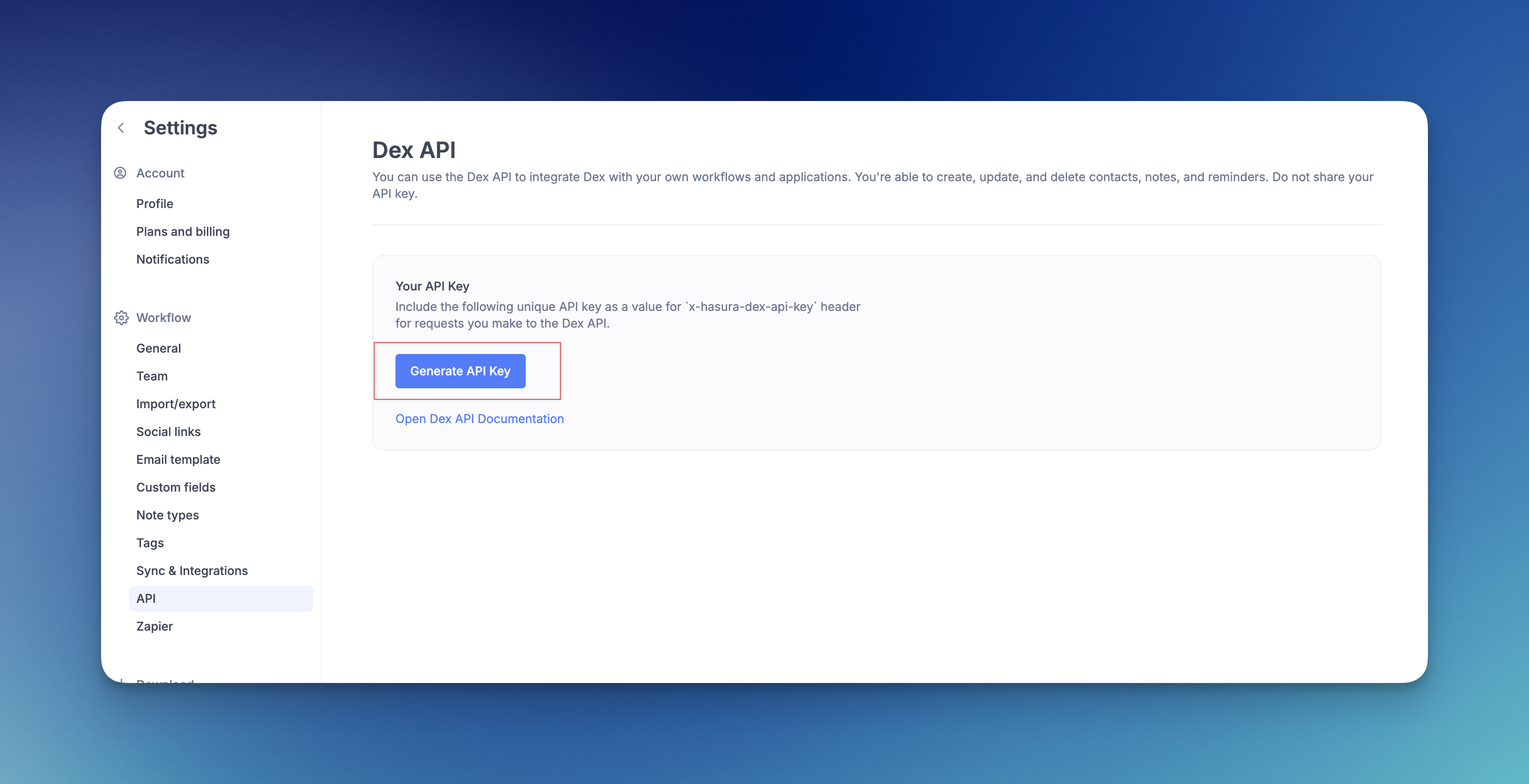The height and width of the screenshot is (784, 1529).
Task: Click the Dex API page heading
Action: point(414,150)
